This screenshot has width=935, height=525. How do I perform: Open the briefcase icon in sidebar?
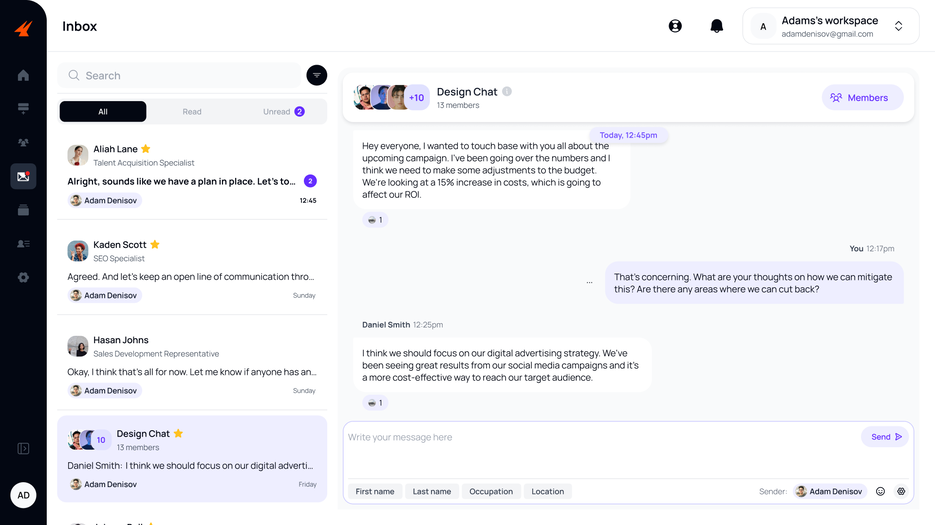pos(23,210)
